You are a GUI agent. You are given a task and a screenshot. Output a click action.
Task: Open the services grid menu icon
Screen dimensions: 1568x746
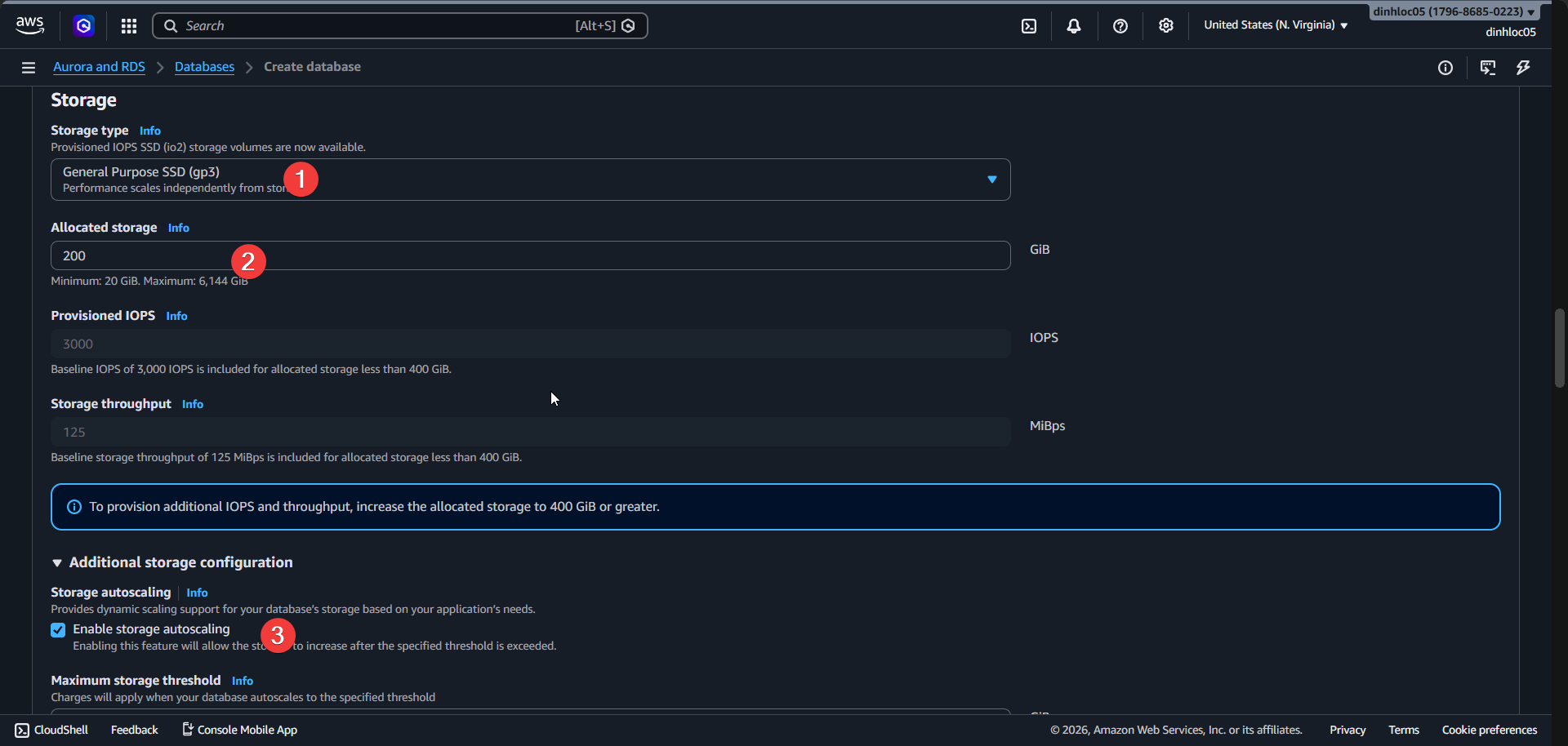click(129, 26)
